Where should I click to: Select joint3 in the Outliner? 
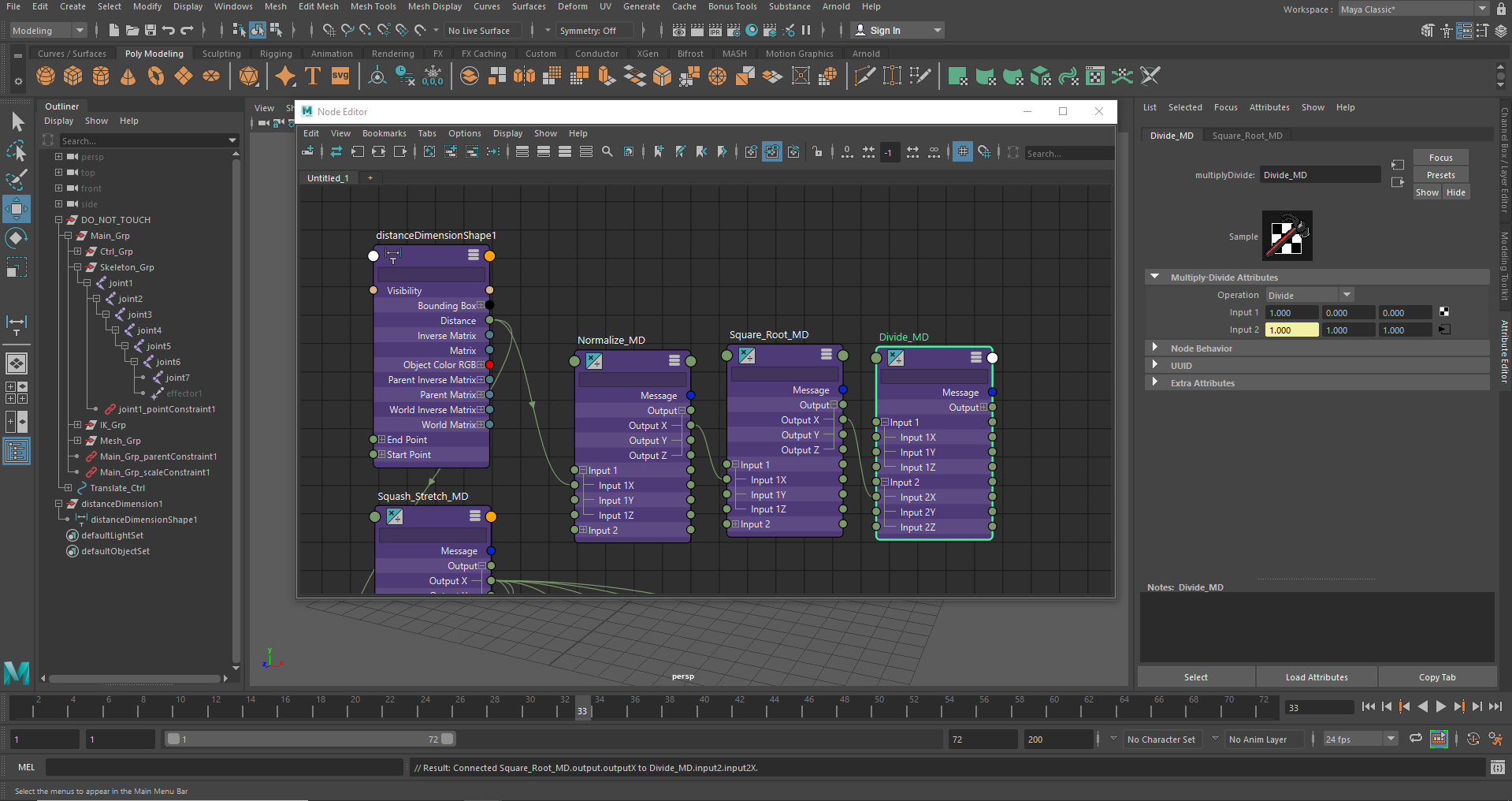(139, 315)
